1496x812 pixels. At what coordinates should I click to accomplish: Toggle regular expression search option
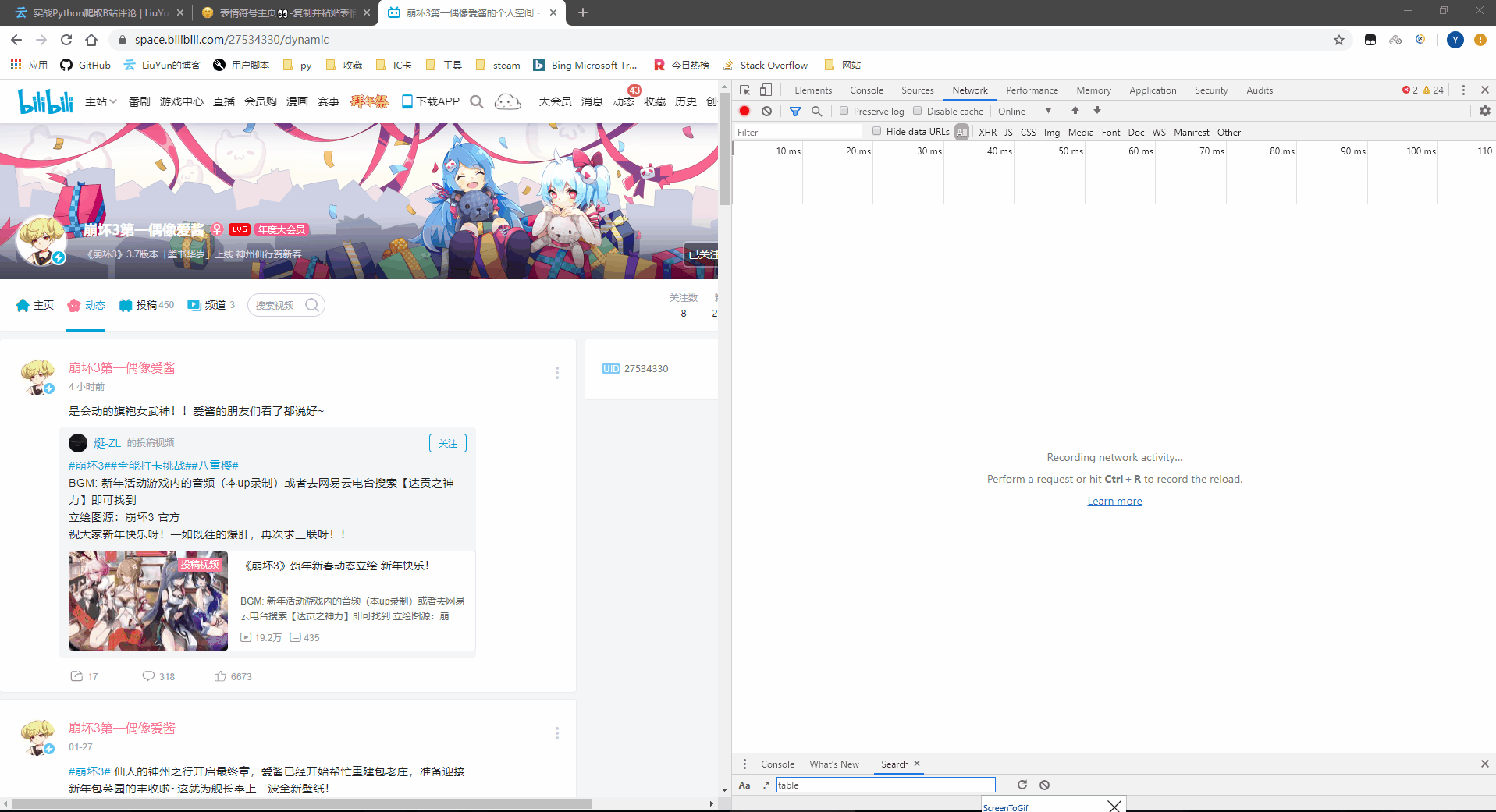point(766,785)
